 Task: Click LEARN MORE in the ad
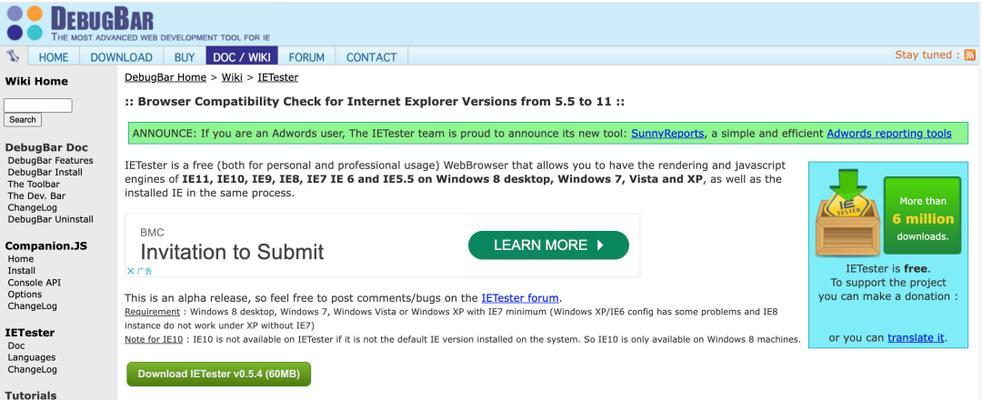point(548,245)
